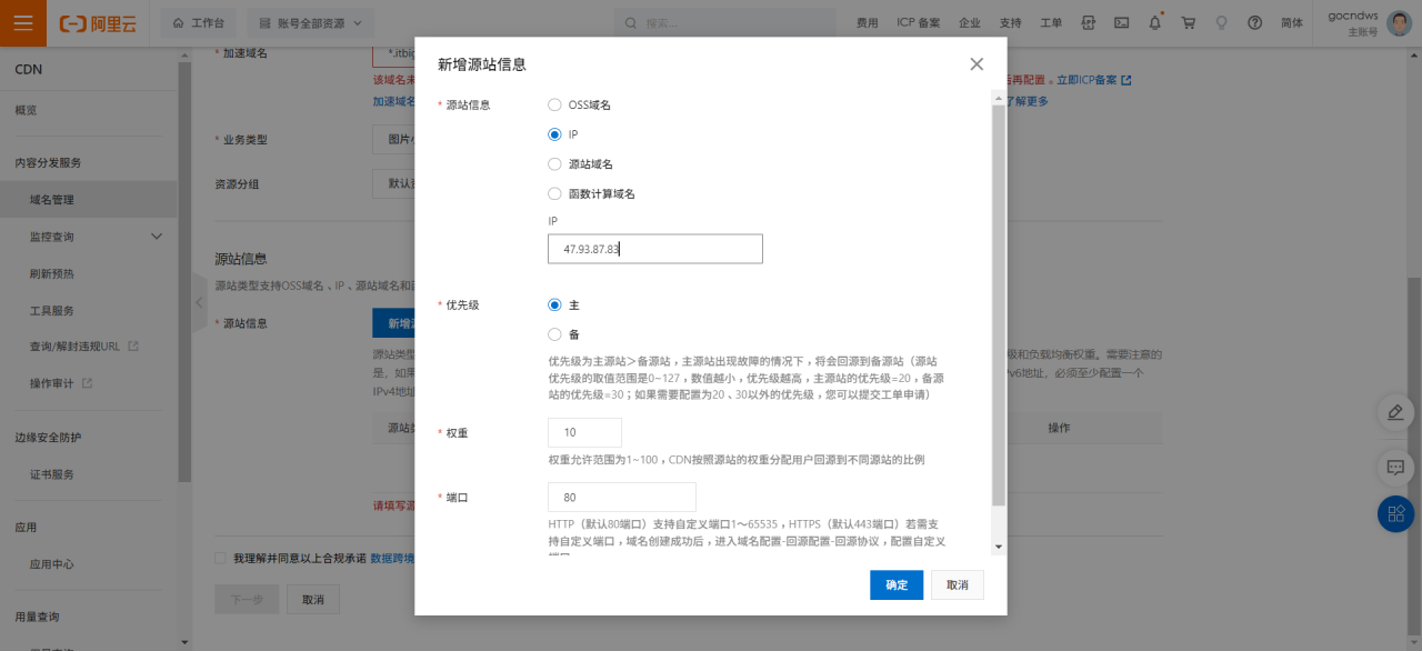
Task: Open 刷新预热 in the sidebar
Action: (x=52, y=273)
